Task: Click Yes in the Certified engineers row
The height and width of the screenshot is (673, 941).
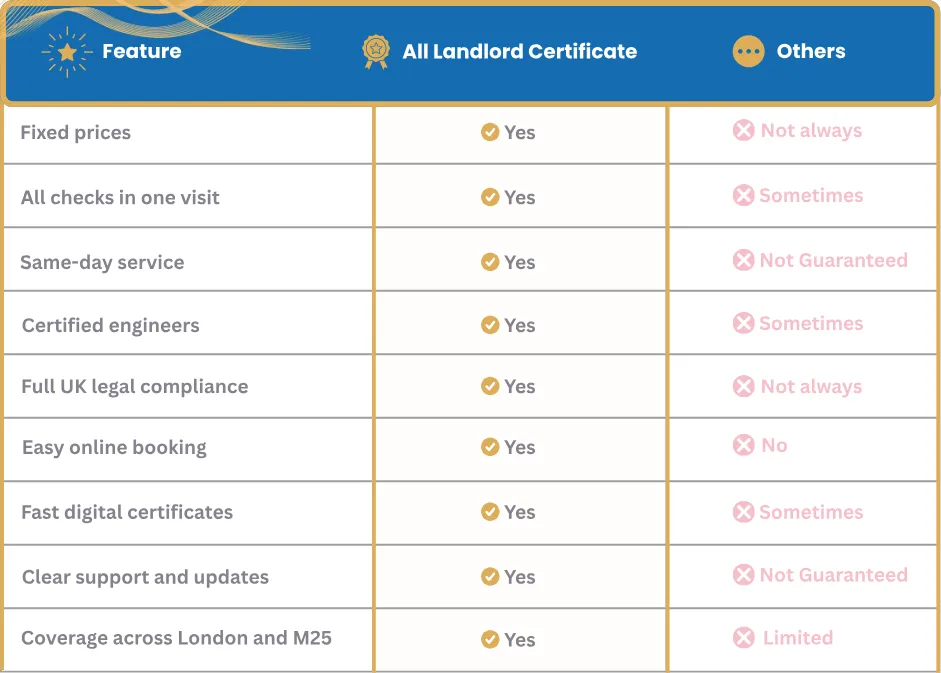Action: point(519,325)
